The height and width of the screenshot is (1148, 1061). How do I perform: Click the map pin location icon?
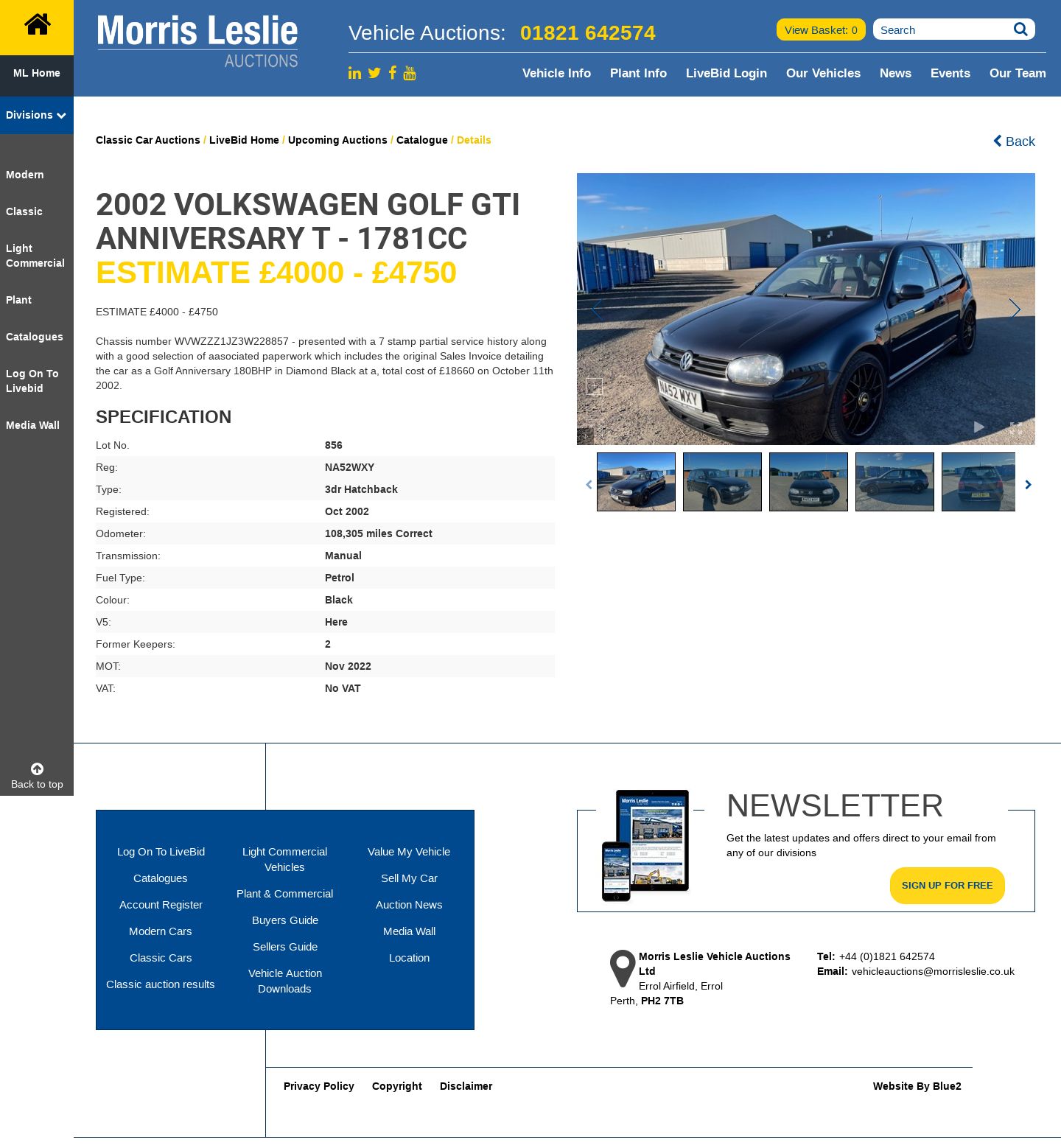pyautogui.click(x=623, y=968)
